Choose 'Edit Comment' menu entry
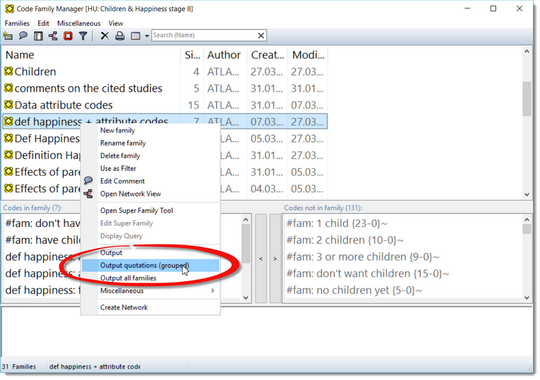Image resolution: width=540 pixels, height=380 pixels. 150,181
